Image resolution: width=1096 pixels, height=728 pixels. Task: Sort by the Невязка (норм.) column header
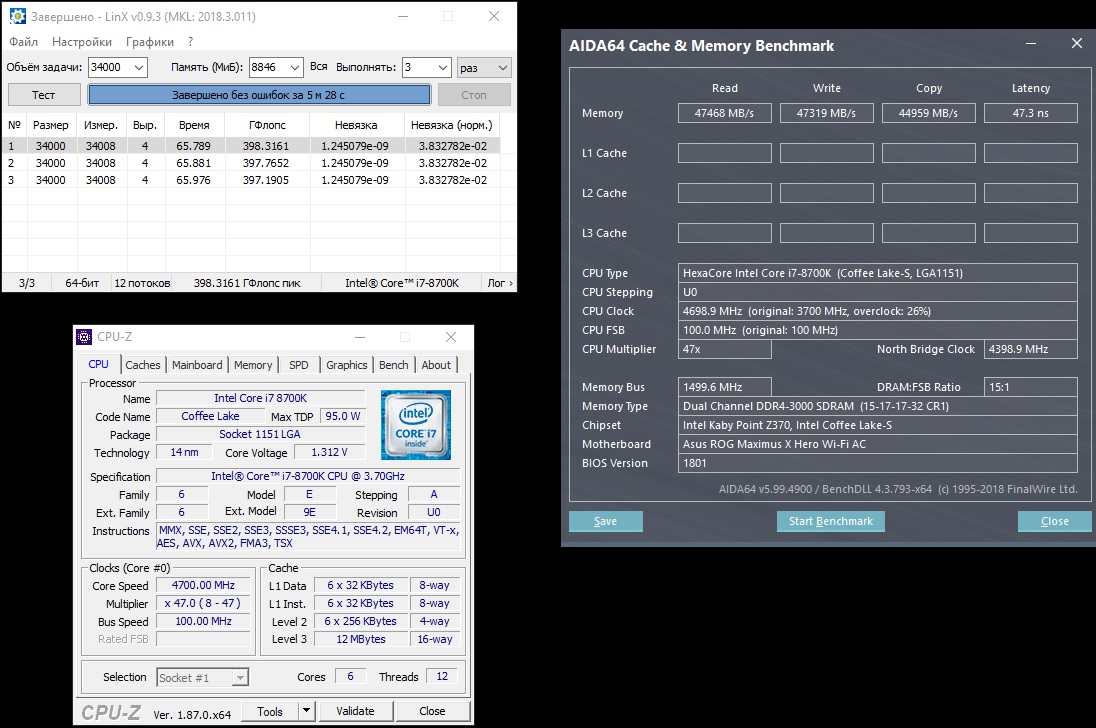[x=452, y=125]
